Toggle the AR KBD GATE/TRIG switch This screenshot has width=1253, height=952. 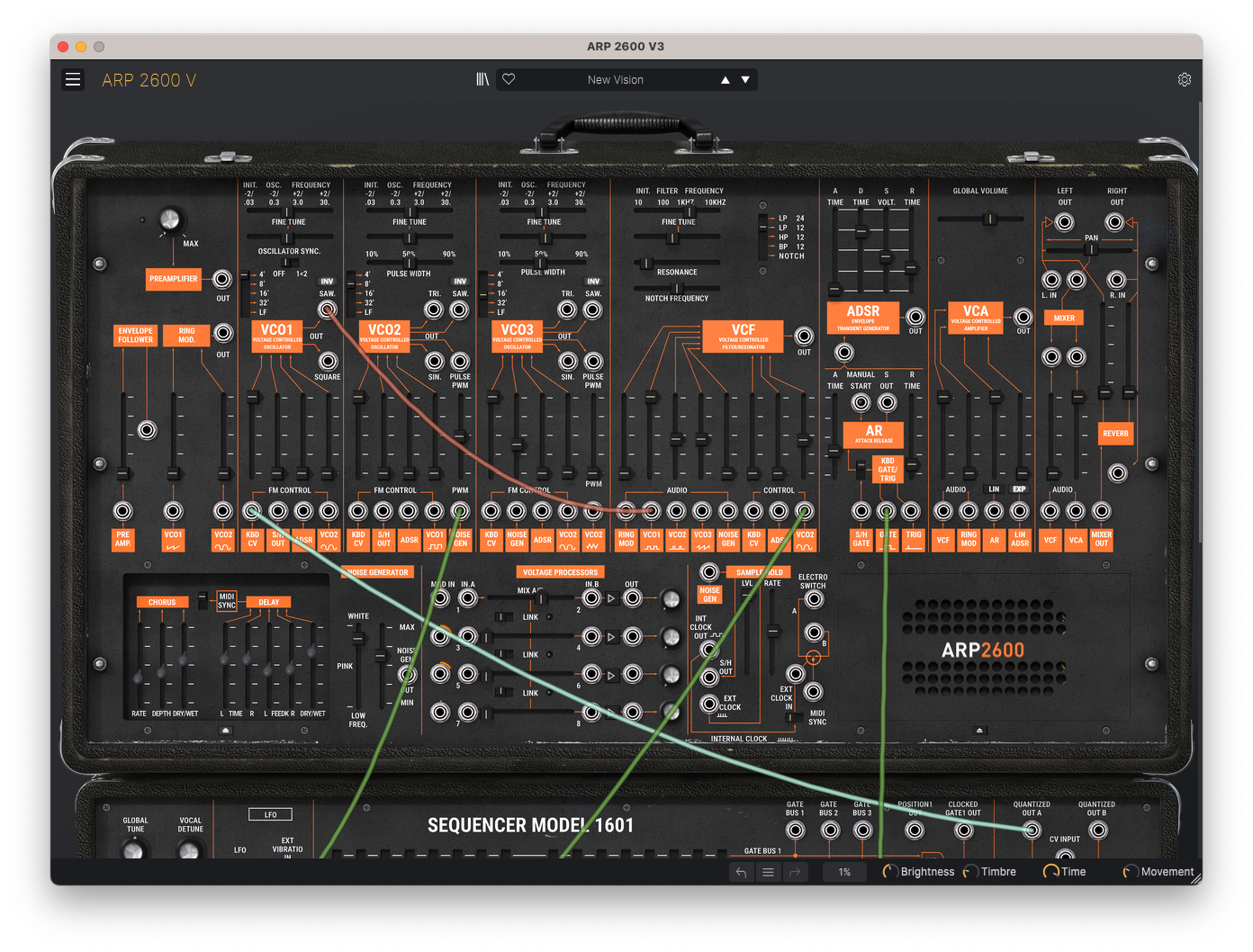point(861,469)
